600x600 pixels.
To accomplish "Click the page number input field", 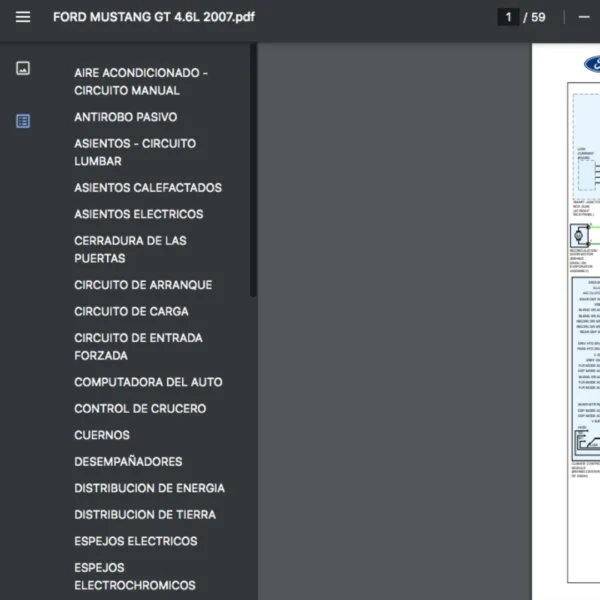I will point(508,17).
